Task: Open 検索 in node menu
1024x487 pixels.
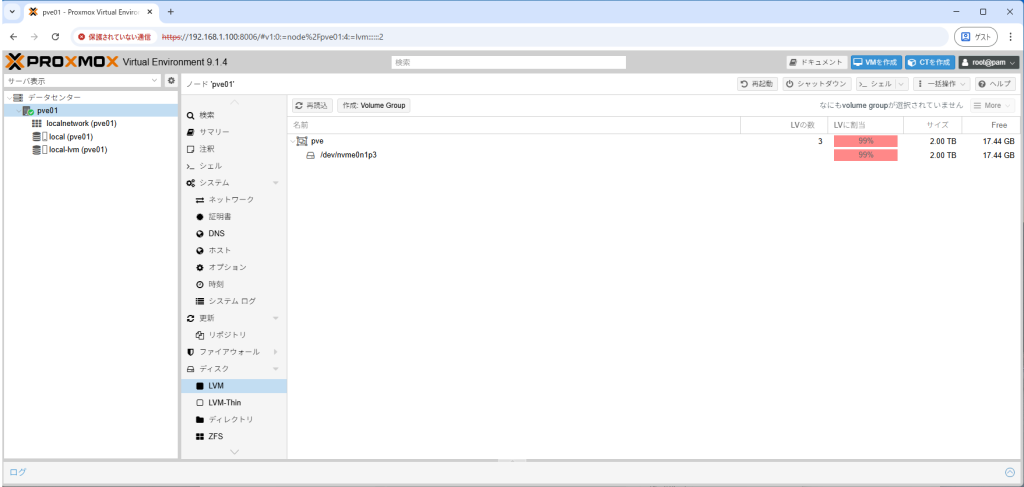Action: coord(234,115)
